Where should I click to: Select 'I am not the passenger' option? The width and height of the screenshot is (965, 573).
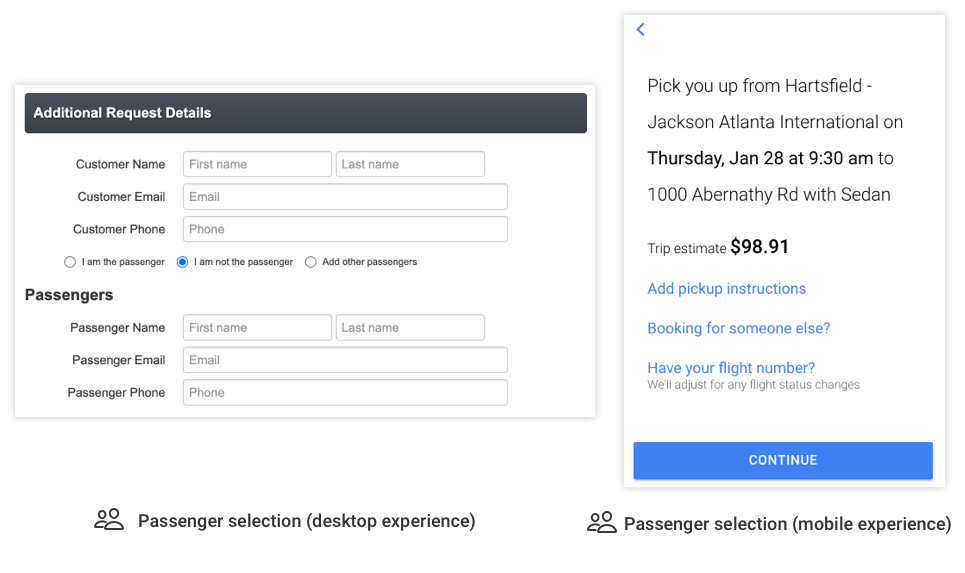183,262
